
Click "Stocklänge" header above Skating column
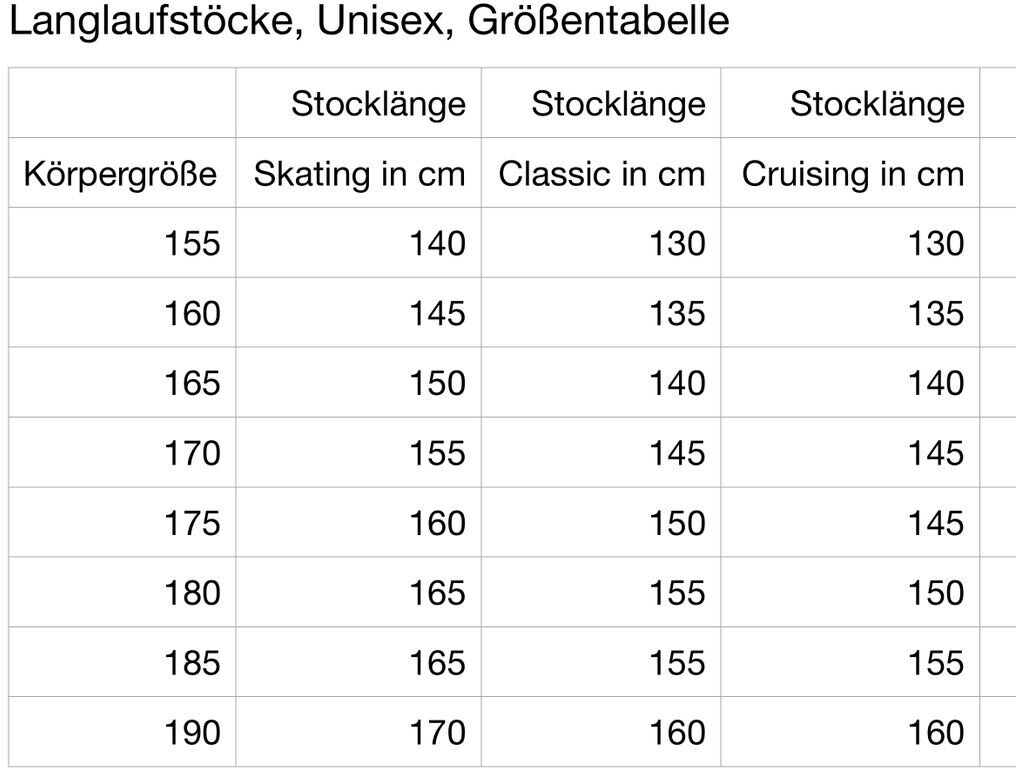378,104
